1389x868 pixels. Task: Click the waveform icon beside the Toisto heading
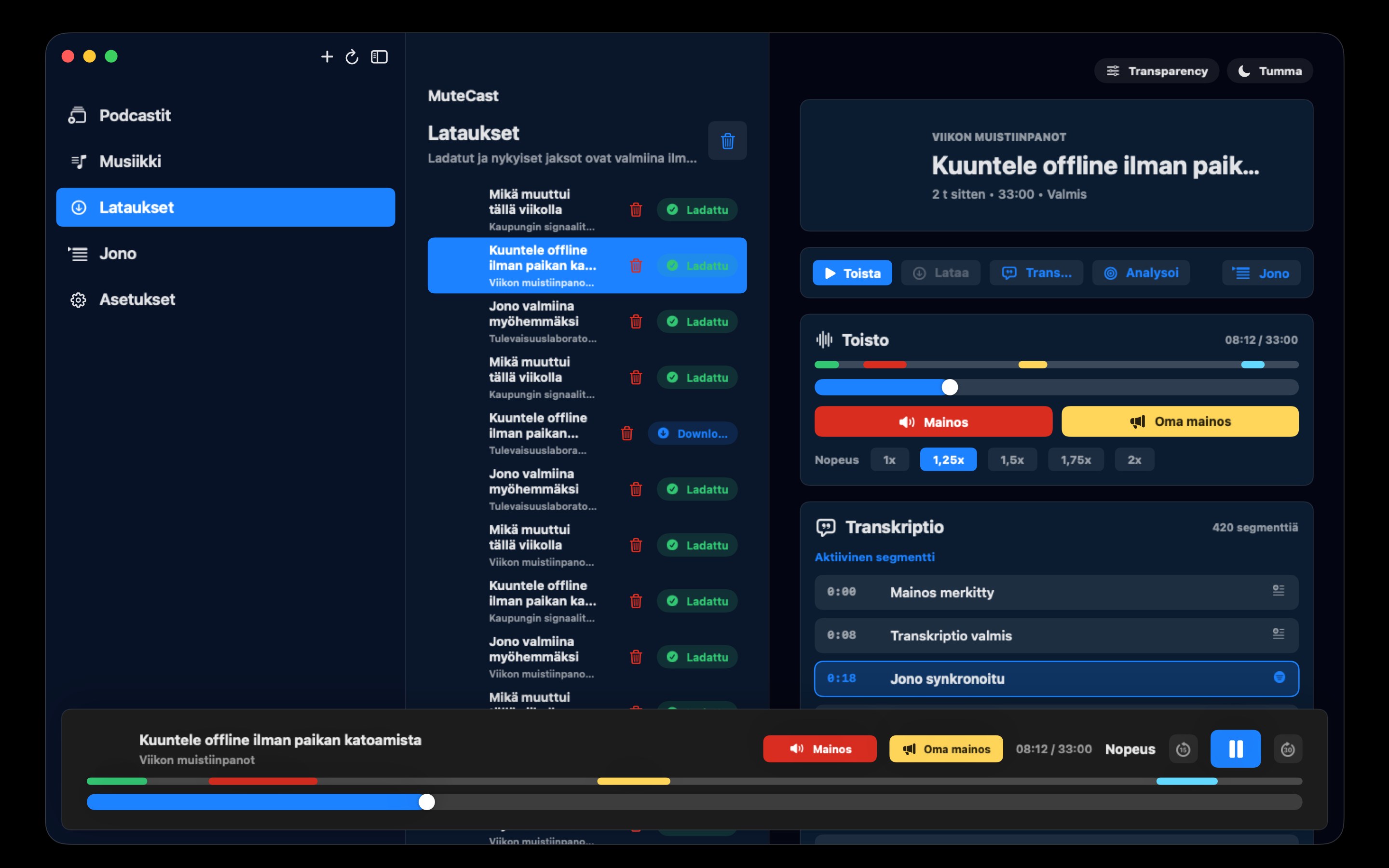click(824, 340)
